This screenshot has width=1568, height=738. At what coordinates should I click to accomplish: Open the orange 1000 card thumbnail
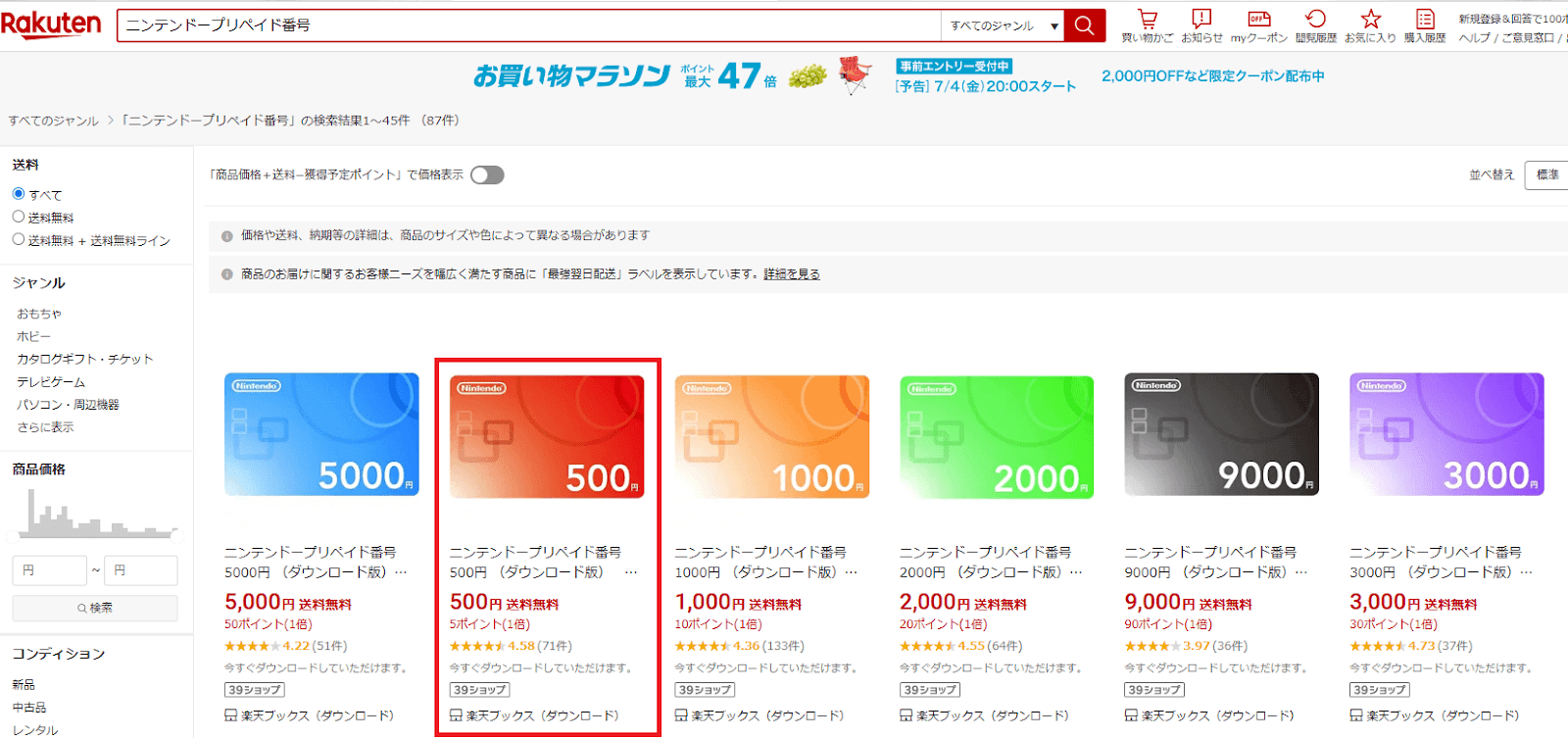771,437
